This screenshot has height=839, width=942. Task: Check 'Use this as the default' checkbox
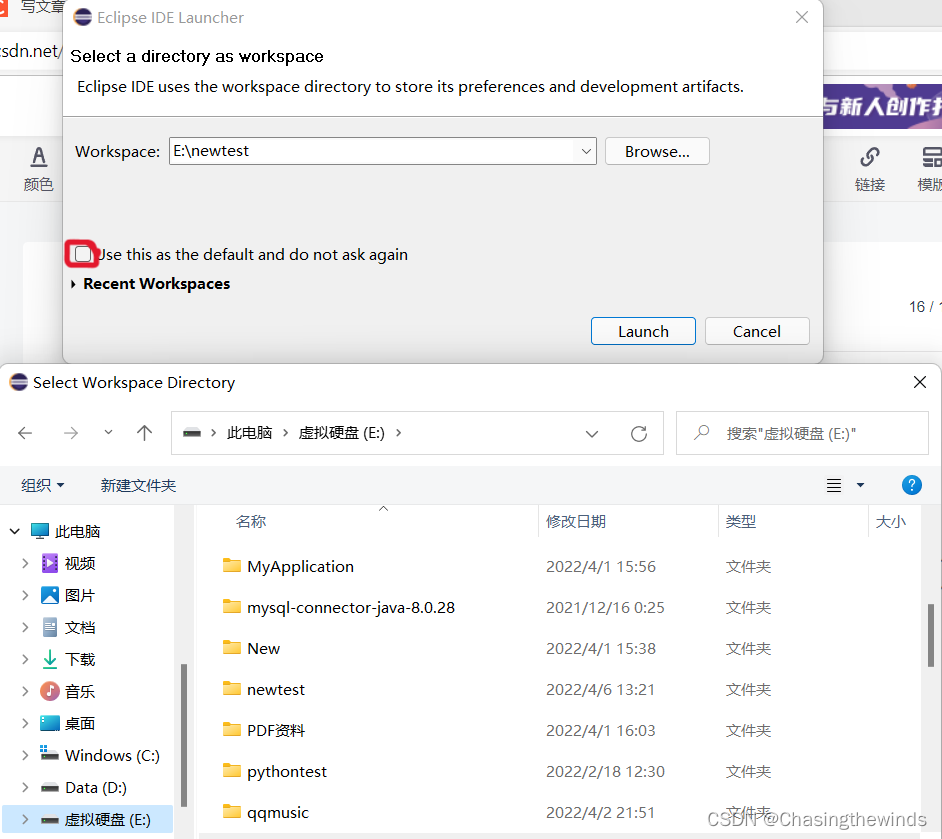tap(83, 255)
